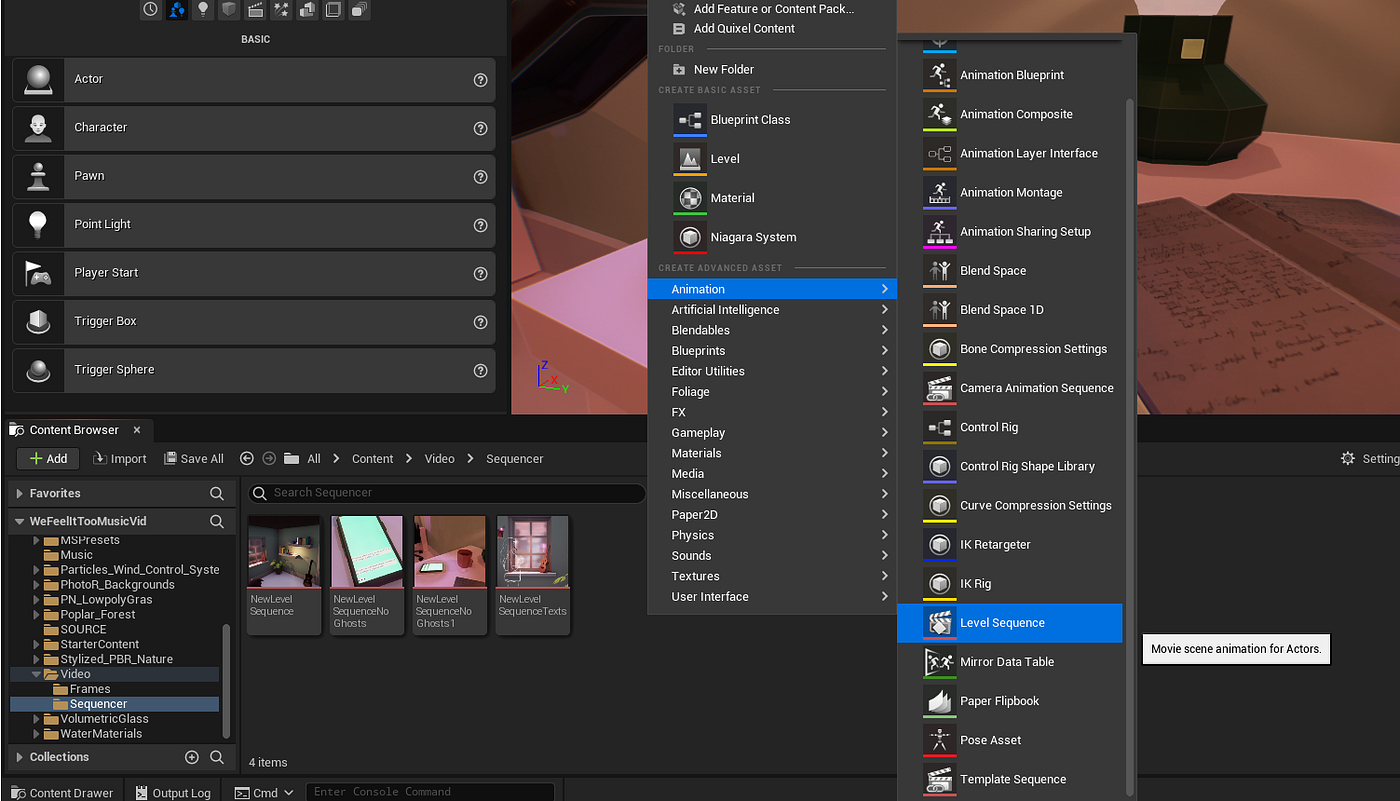Open the NewLevelSequence thumbnail
The height and width of the screenshot is (801, 1400).
pyautogui.click(x=283, y=550)
